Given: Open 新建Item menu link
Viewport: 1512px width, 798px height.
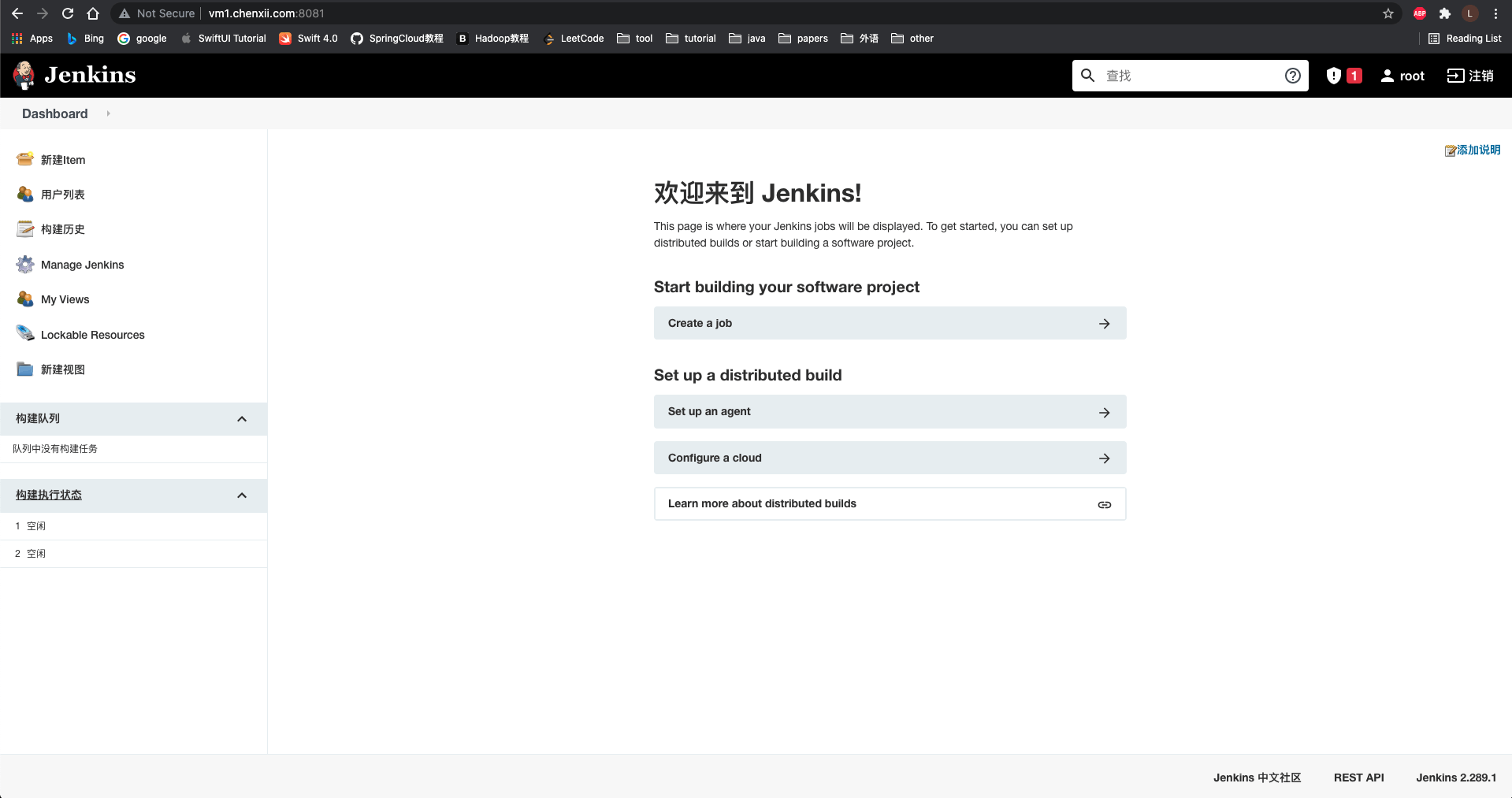Looking at the screenshot, I should [63, 160].
